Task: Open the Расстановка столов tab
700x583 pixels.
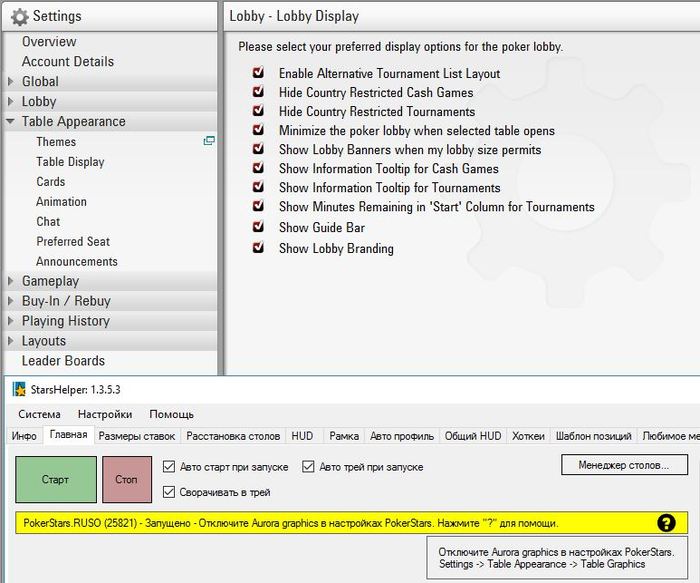Action: 233,436
